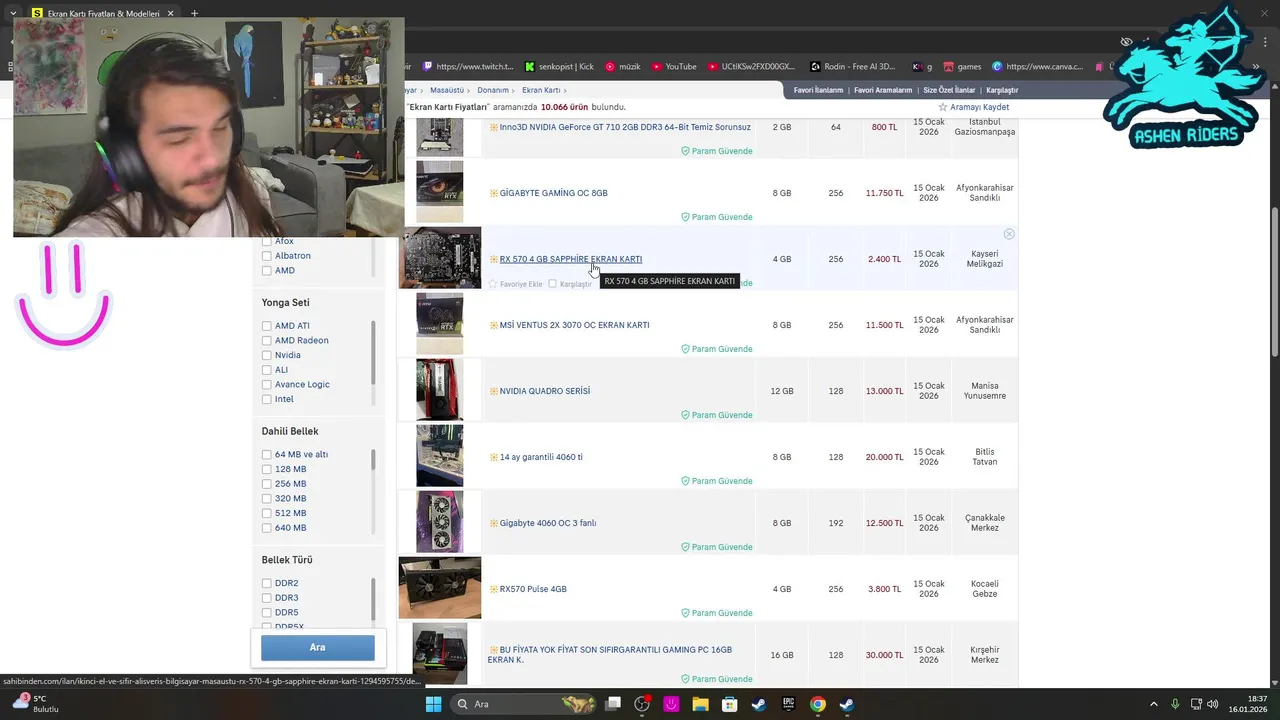Viewport: 1280px width, 720px height.
Task: Go to Donanım in the breadcrumb
Action: (493, 90)
